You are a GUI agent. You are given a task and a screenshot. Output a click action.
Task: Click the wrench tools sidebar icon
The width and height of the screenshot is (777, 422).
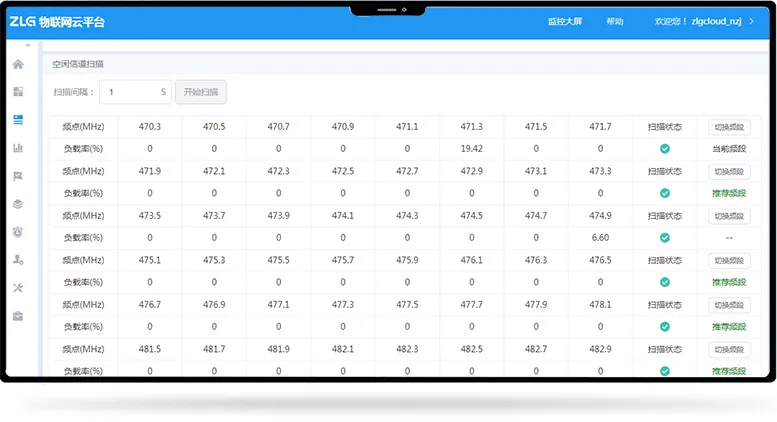(x=18, y=288)
